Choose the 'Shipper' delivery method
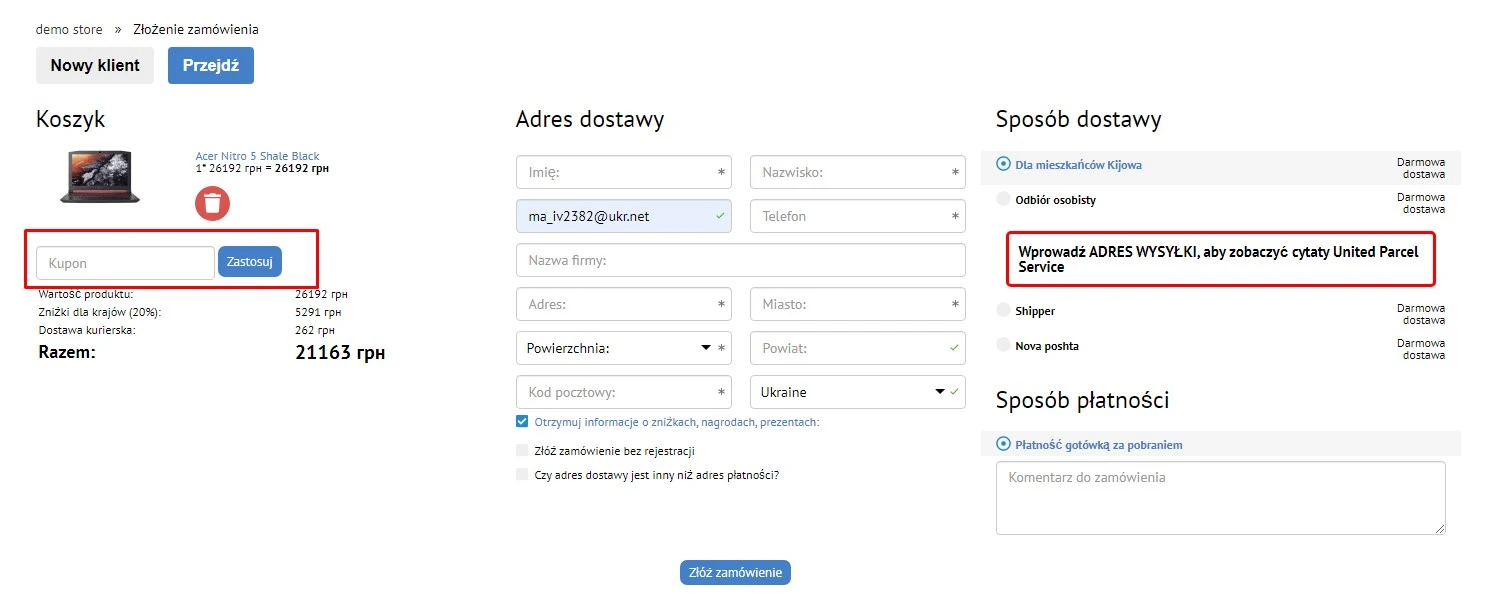The height and width of the screenshot is (609, 1496). click(x=1002, y=311)
